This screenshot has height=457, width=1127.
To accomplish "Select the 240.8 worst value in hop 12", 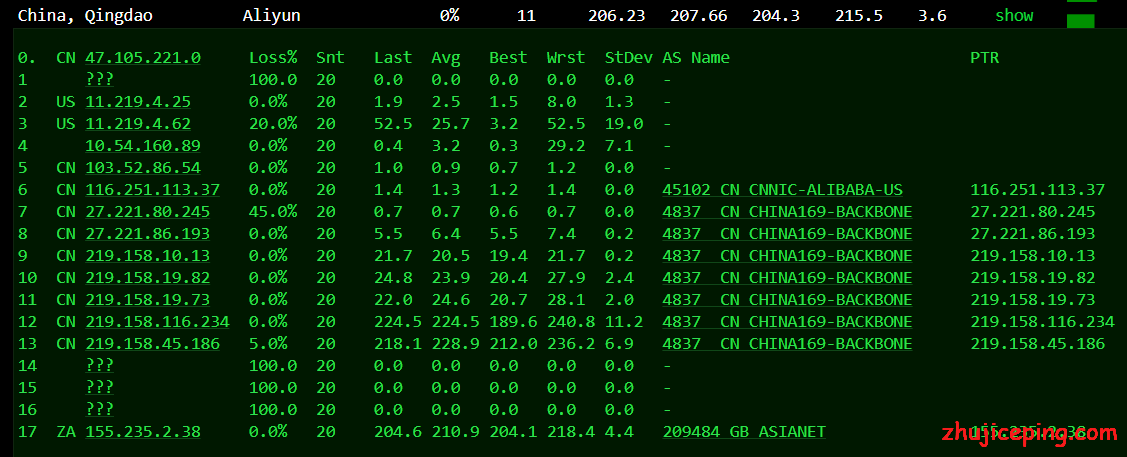I will [571, 321].
